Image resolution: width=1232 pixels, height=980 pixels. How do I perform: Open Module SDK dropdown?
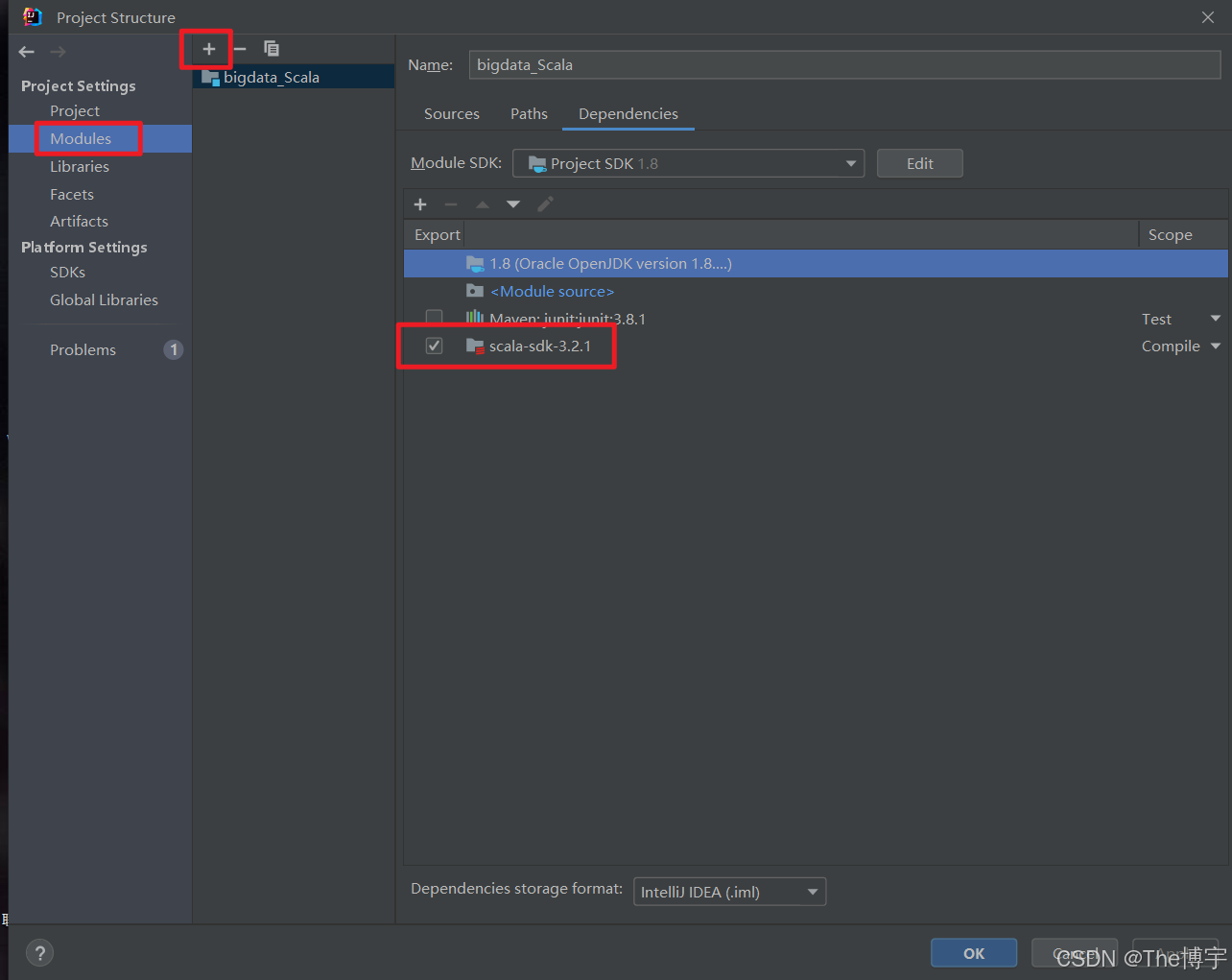coord(688,163)
